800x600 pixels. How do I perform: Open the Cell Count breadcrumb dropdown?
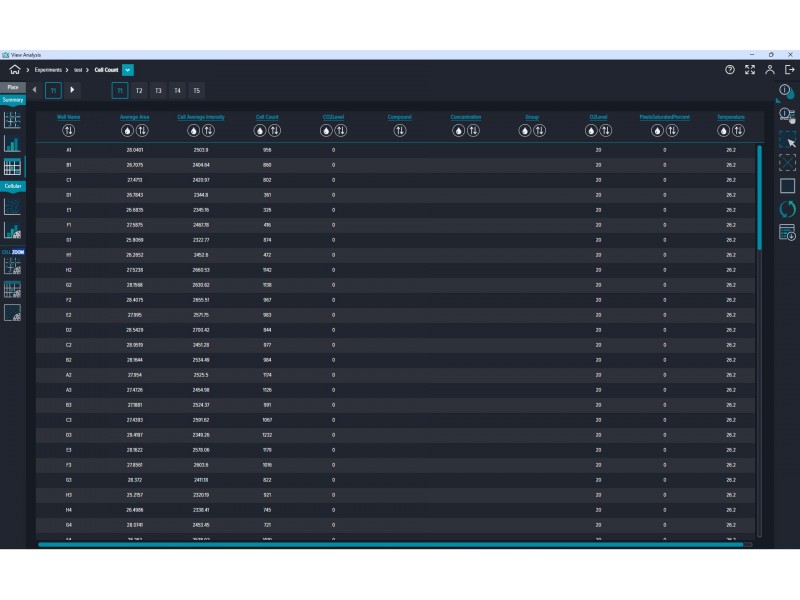pyautogui.click(x=128, y=70)
